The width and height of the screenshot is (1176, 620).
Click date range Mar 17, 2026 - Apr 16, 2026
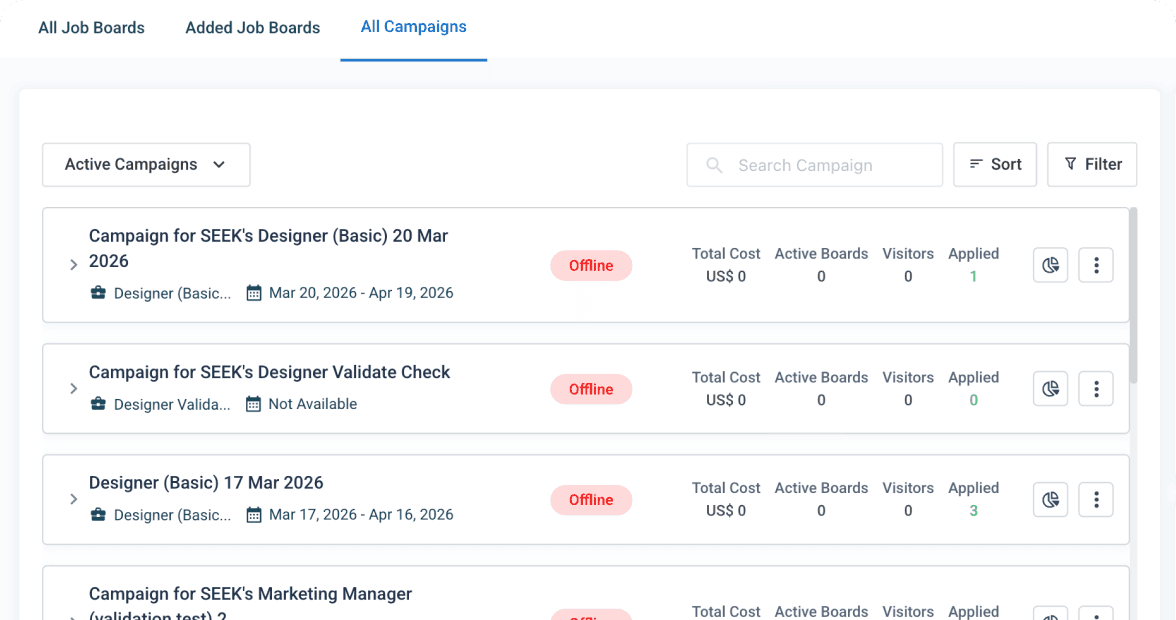point(361,515)
